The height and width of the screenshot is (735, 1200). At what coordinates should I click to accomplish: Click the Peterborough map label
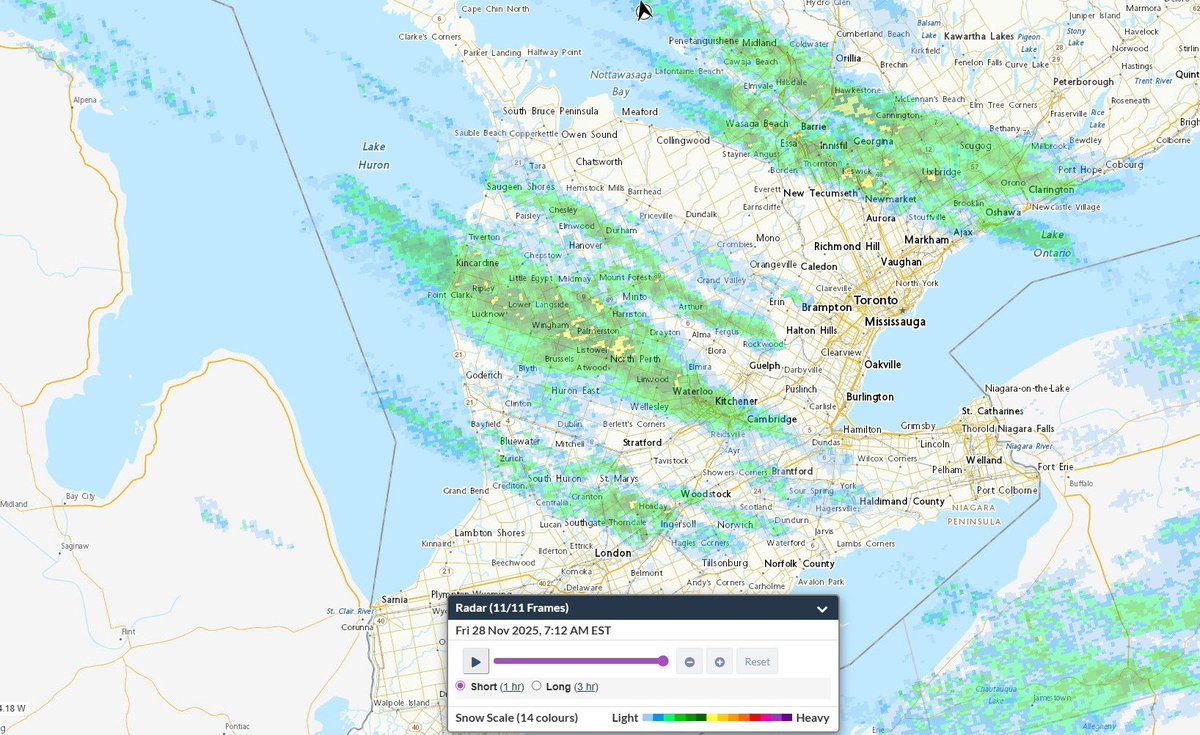point(1083,81)
